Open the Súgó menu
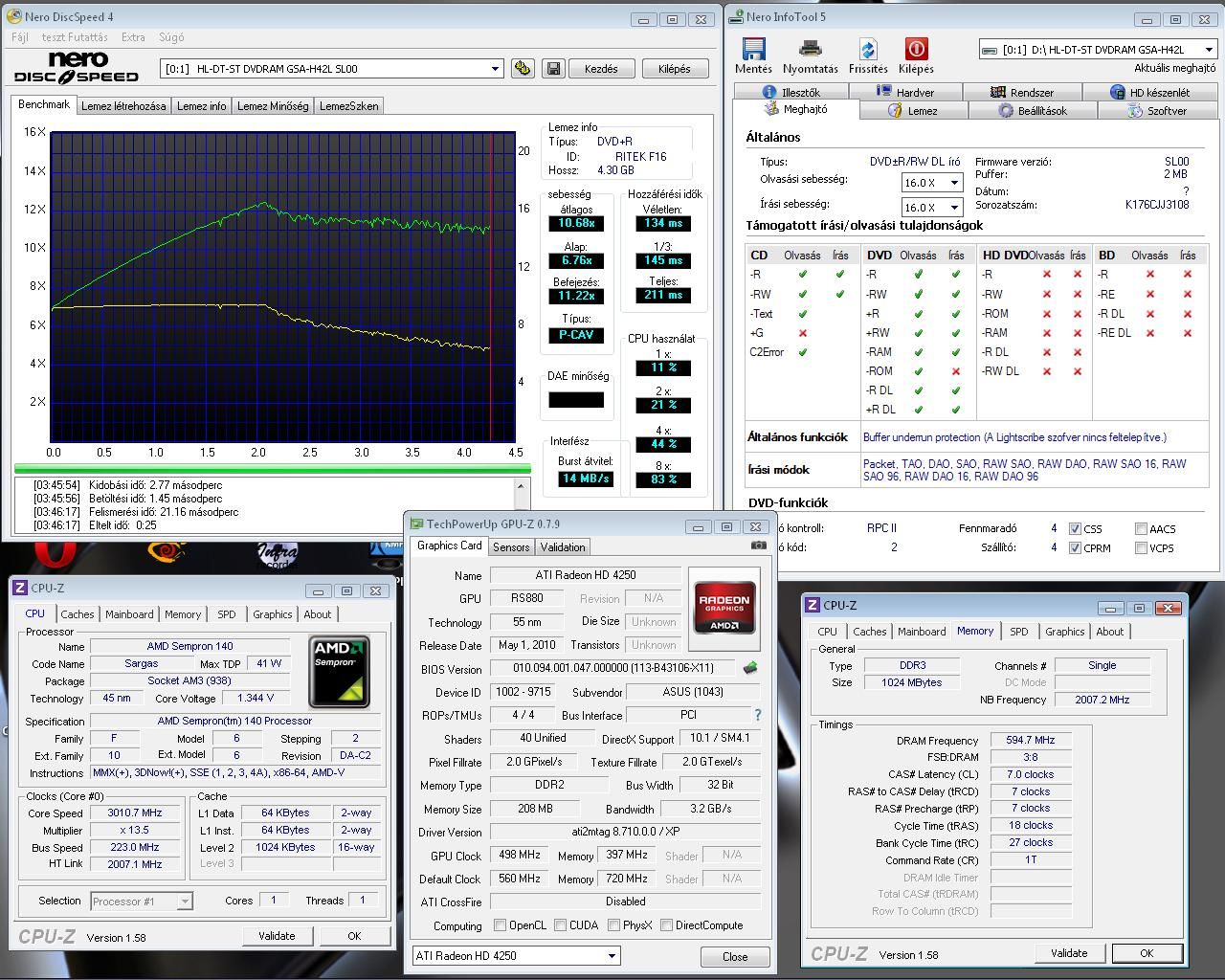 click(171, 37)
